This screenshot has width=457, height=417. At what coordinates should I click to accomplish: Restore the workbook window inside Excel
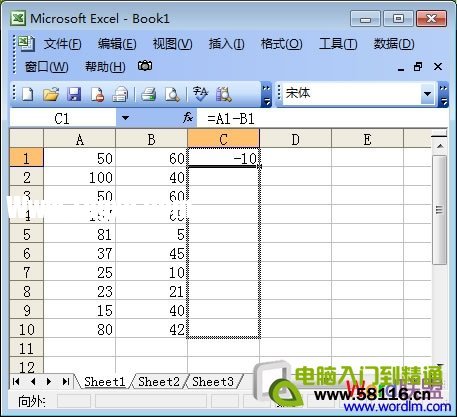pos(418,67)
